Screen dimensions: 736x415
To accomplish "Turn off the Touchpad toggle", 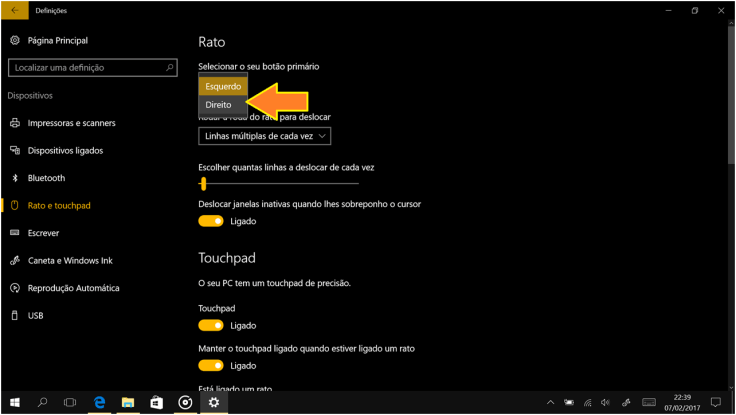I will [211, 326].
